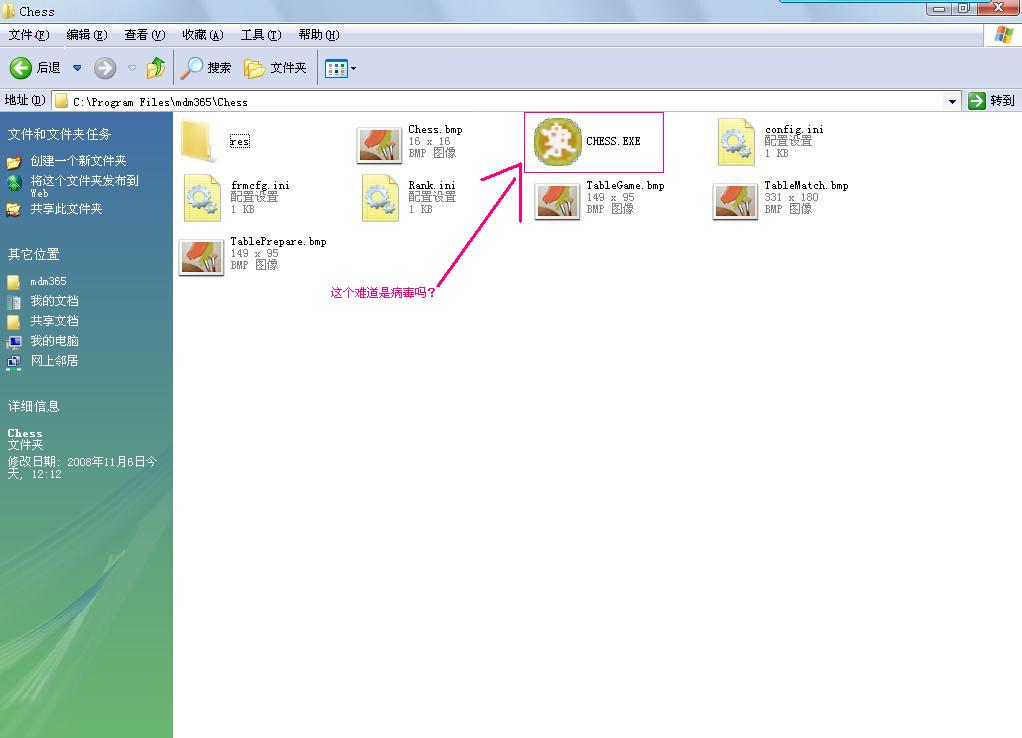Open the Forward history dropdown arrow
This screenshot has height=738, width=1022.
(132, 68)
